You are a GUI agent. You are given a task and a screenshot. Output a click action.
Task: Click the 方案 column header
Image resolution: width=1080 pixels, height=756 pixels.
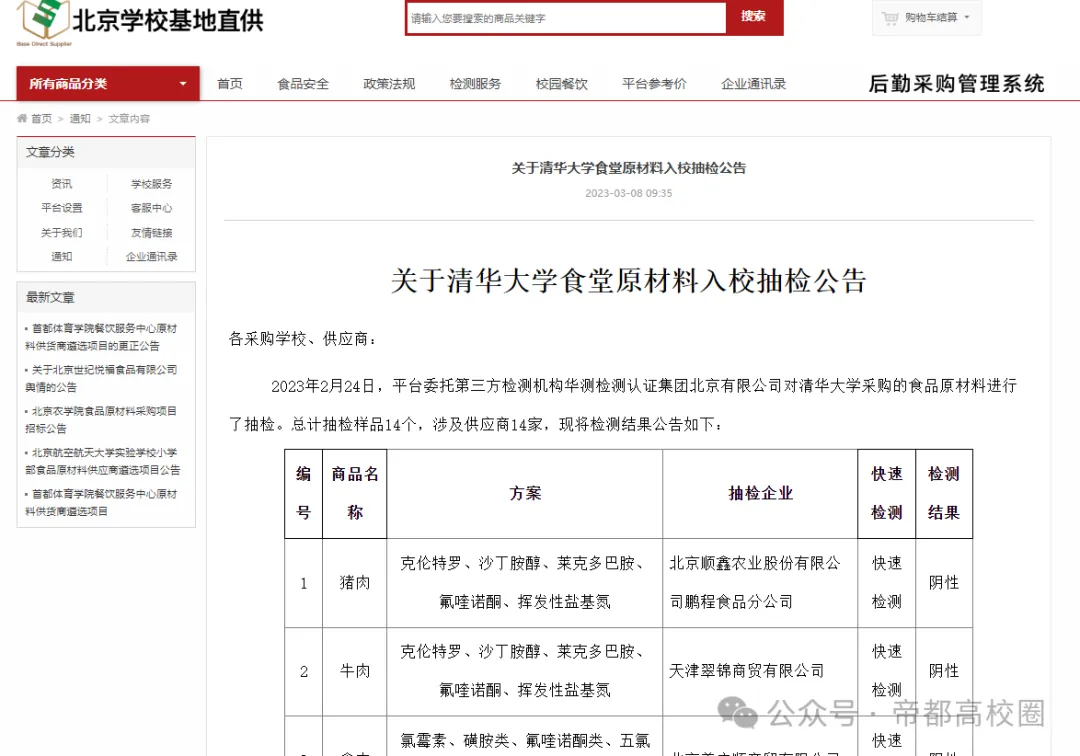pos(525,493)
